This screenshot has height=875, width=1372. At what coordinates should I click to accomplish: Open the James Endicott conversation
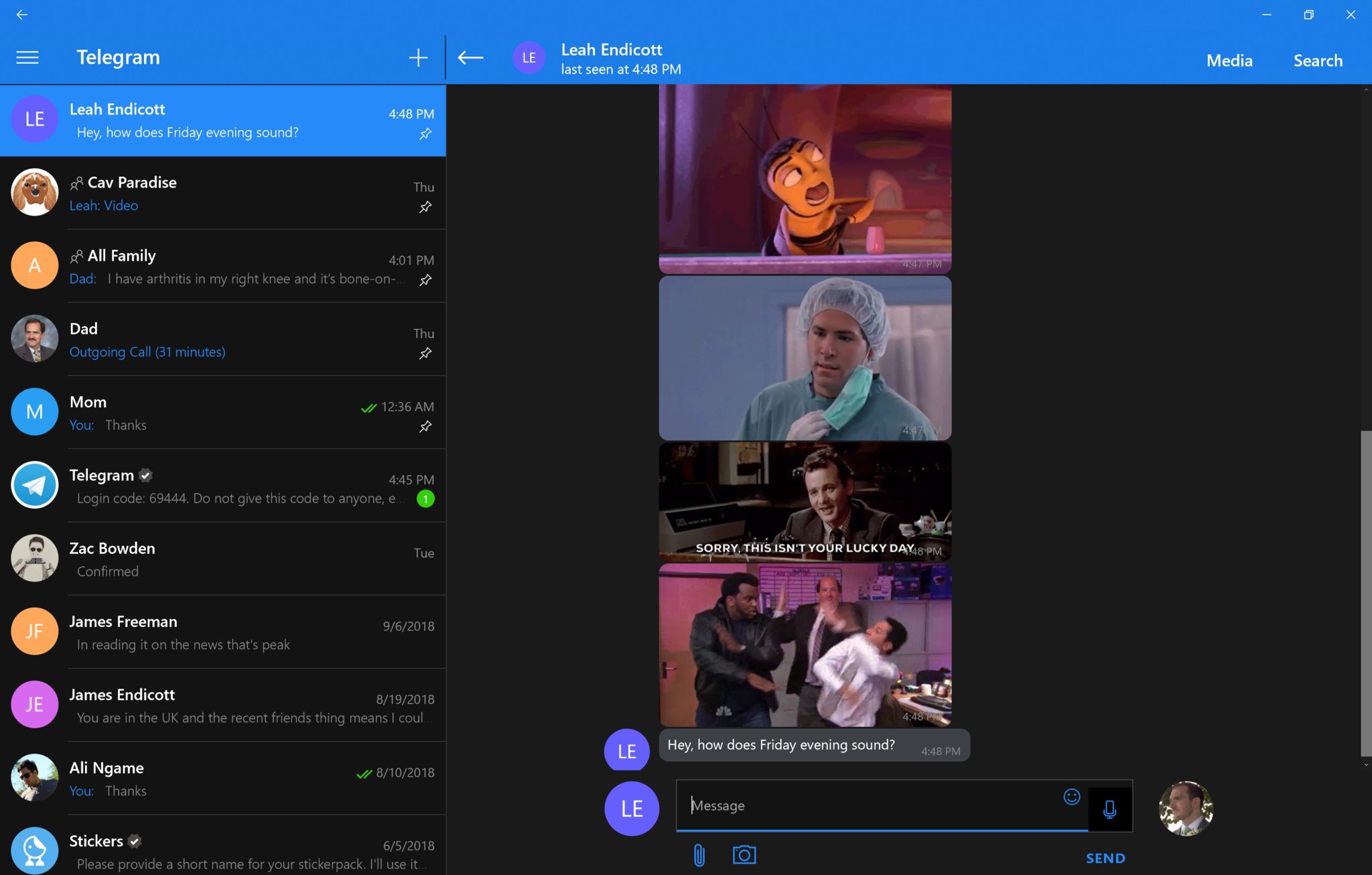click(x=223, y=705)
